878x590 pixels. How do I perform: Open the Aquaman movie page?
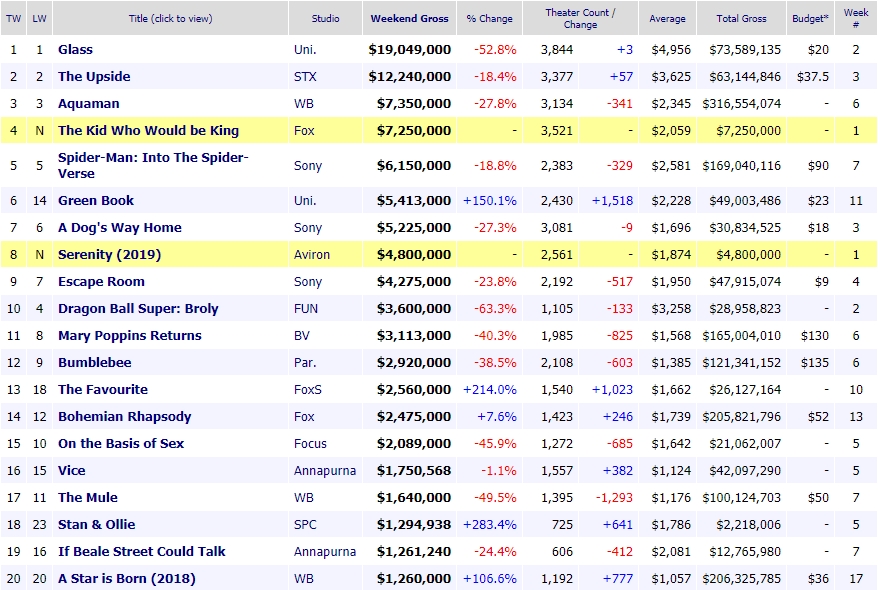88,104
